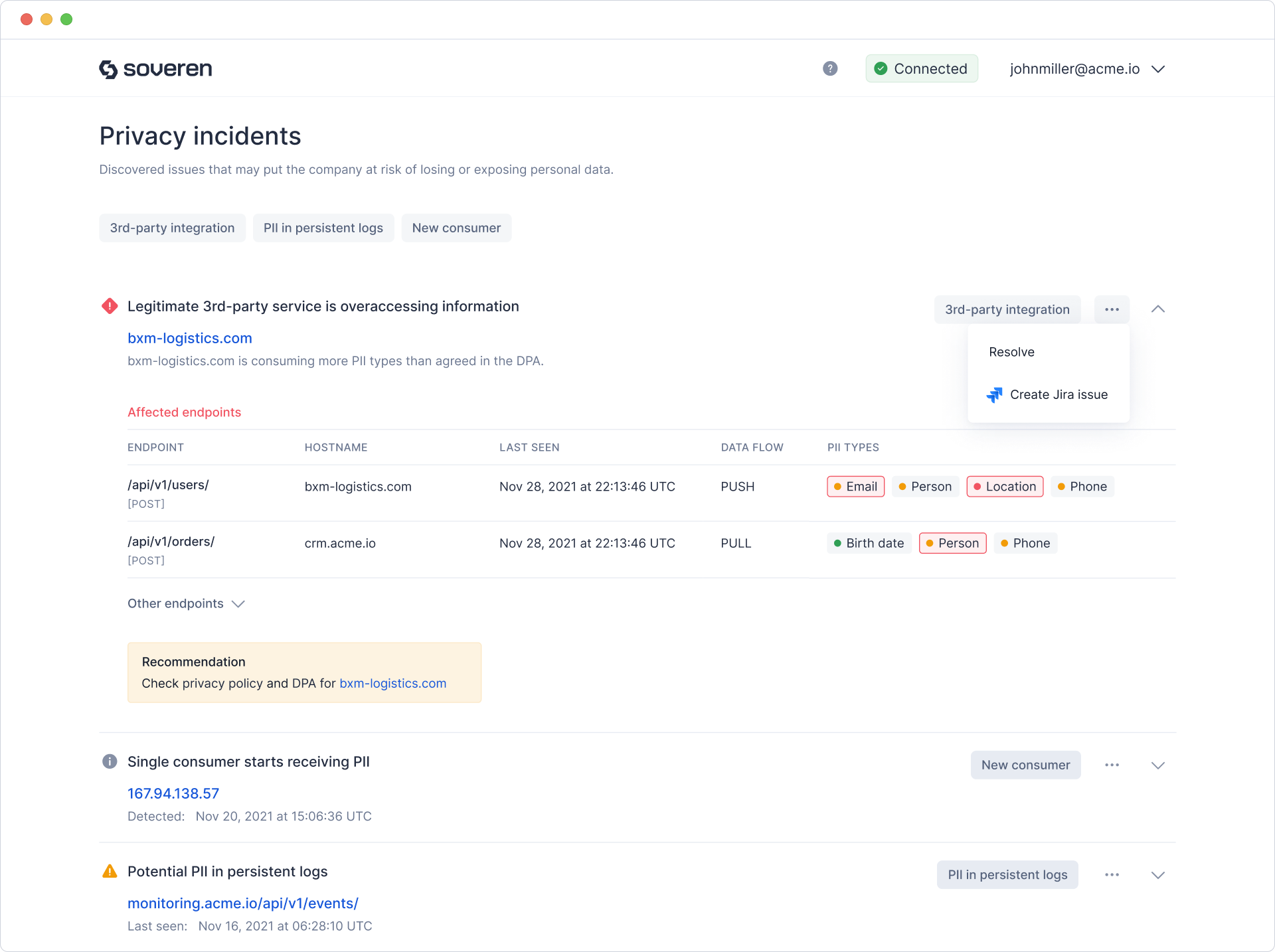1275x952 pixels.
Task: Select Resolve from the context menu
Action: 1011,352
